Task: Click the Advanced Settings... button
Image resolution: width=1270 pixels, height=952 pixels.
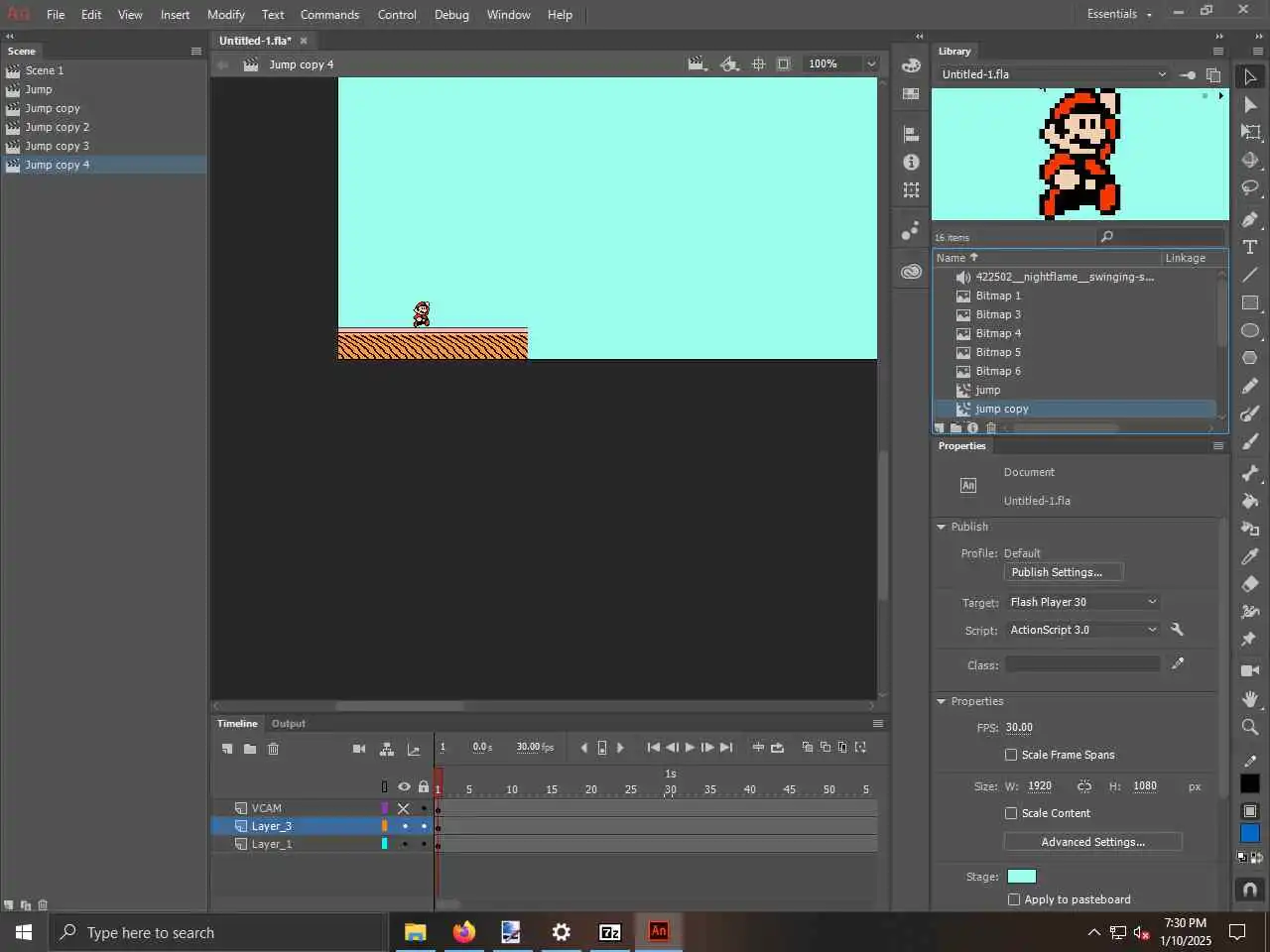Action: (x=1093, y=842)
